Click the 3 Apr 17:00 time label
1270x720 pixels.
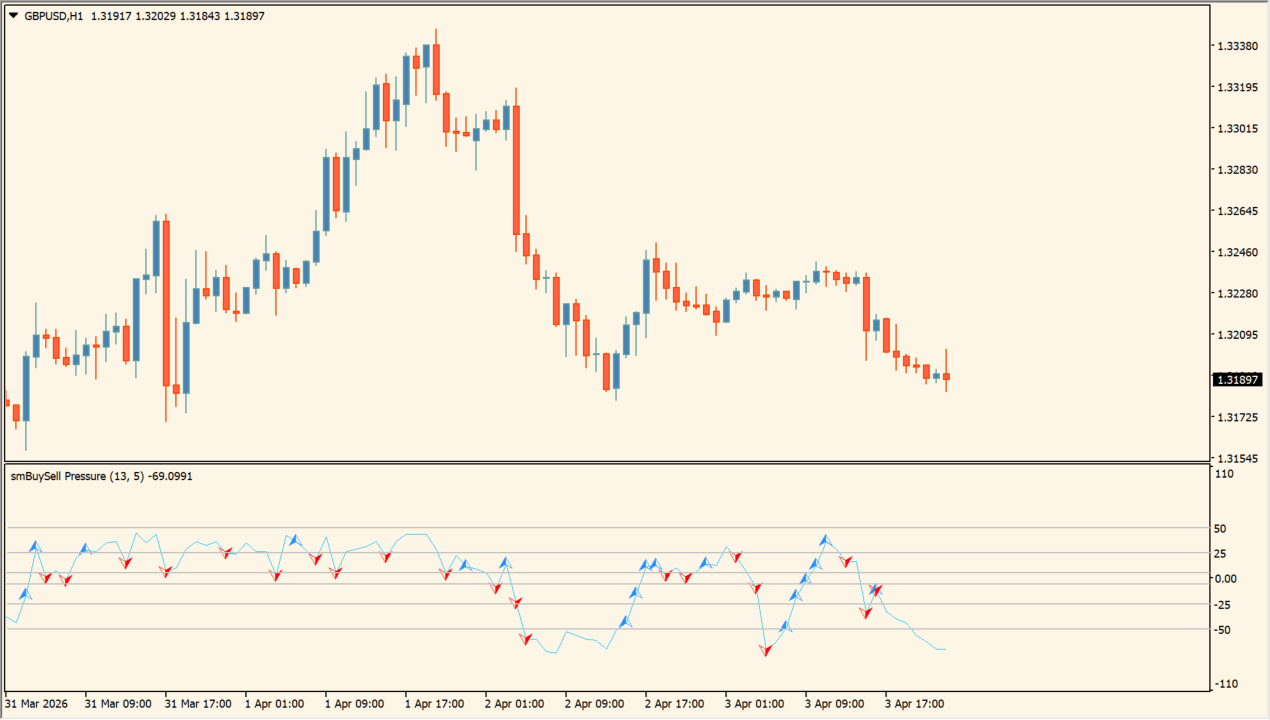tap(914, 704)
